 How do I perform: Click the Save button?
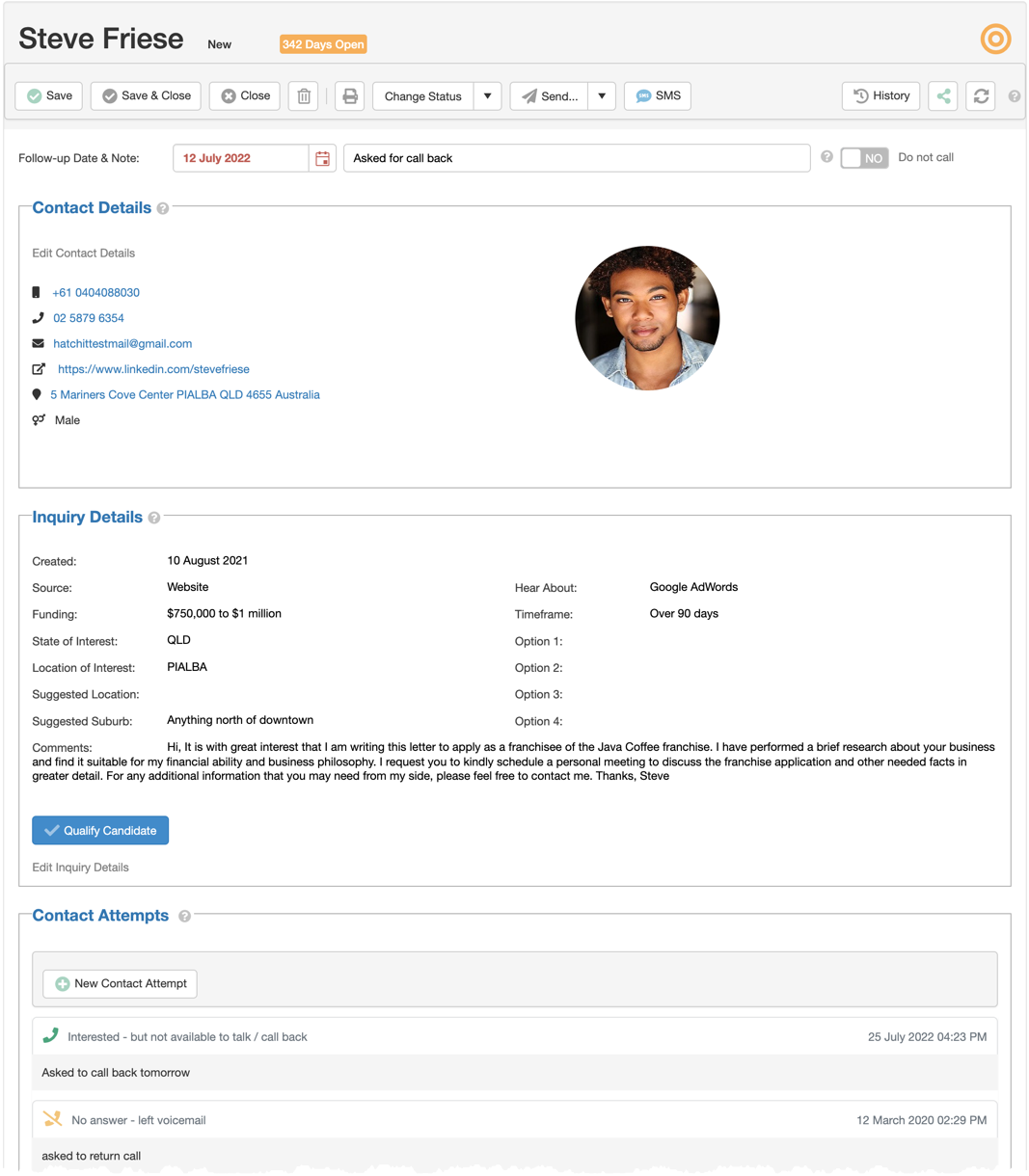coord(49,96)
